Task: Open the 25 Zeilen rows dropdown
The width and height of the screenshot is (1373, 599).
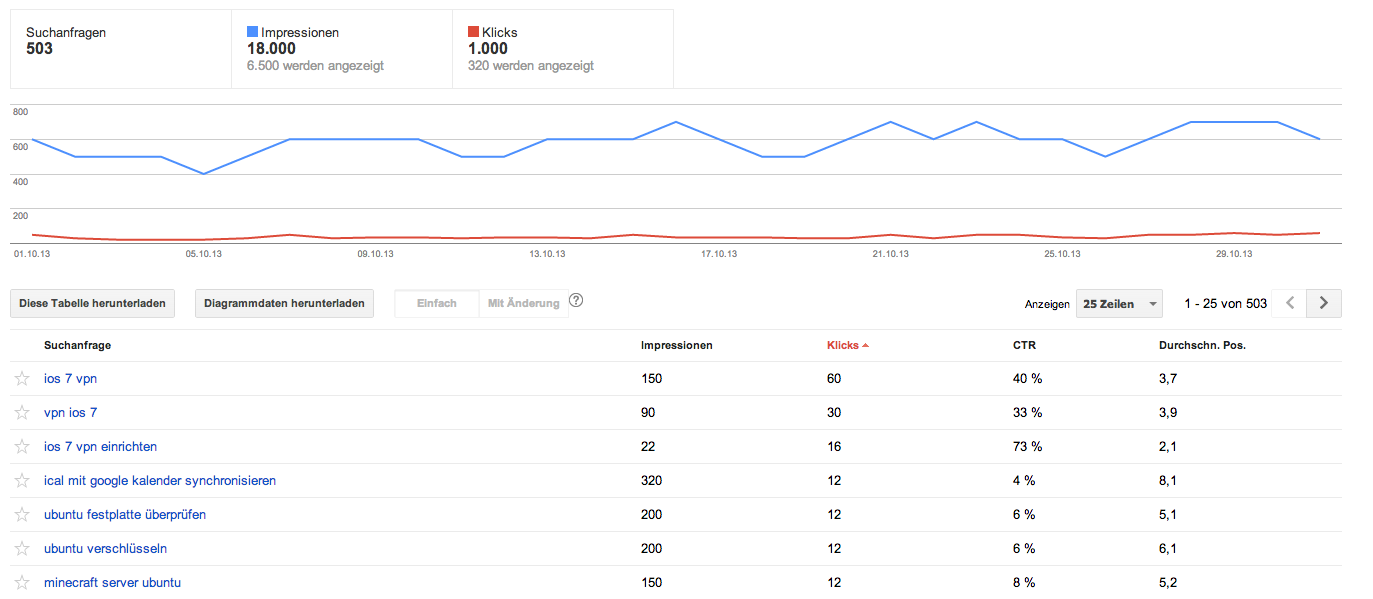Action: tap(1119, 304)
